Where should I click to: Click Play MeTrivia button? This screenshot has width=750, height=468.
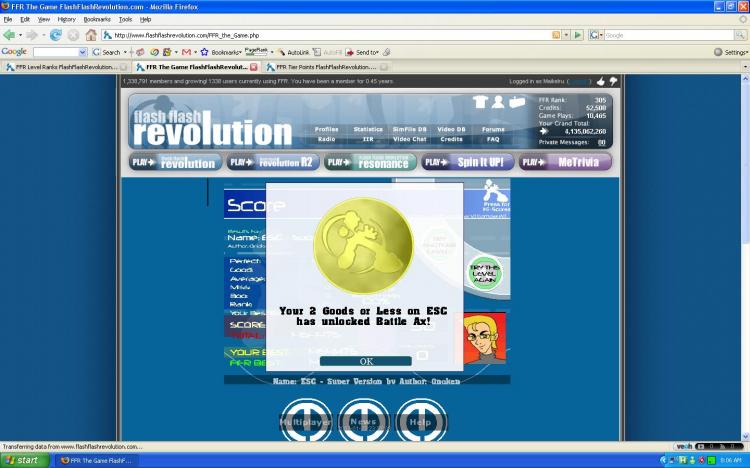565,162
